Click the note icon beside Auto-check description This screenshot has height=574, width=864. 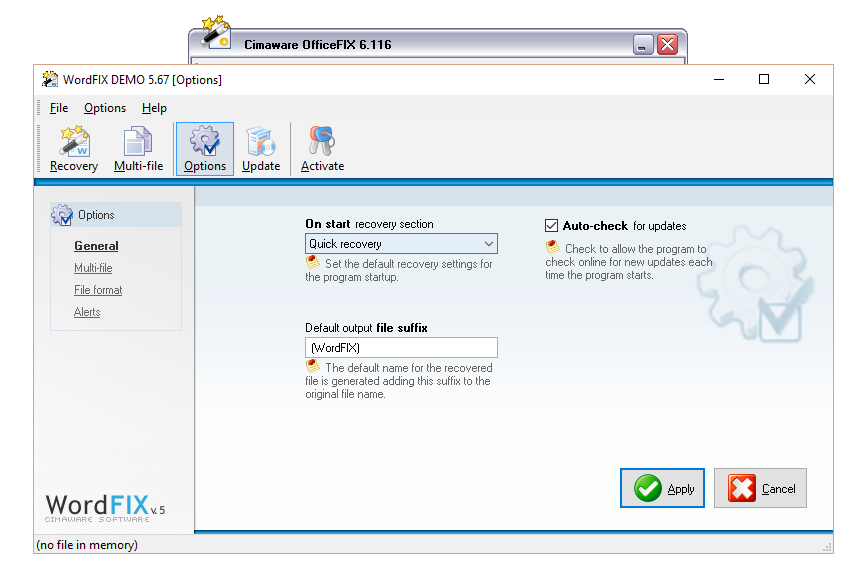click(553, 247)
